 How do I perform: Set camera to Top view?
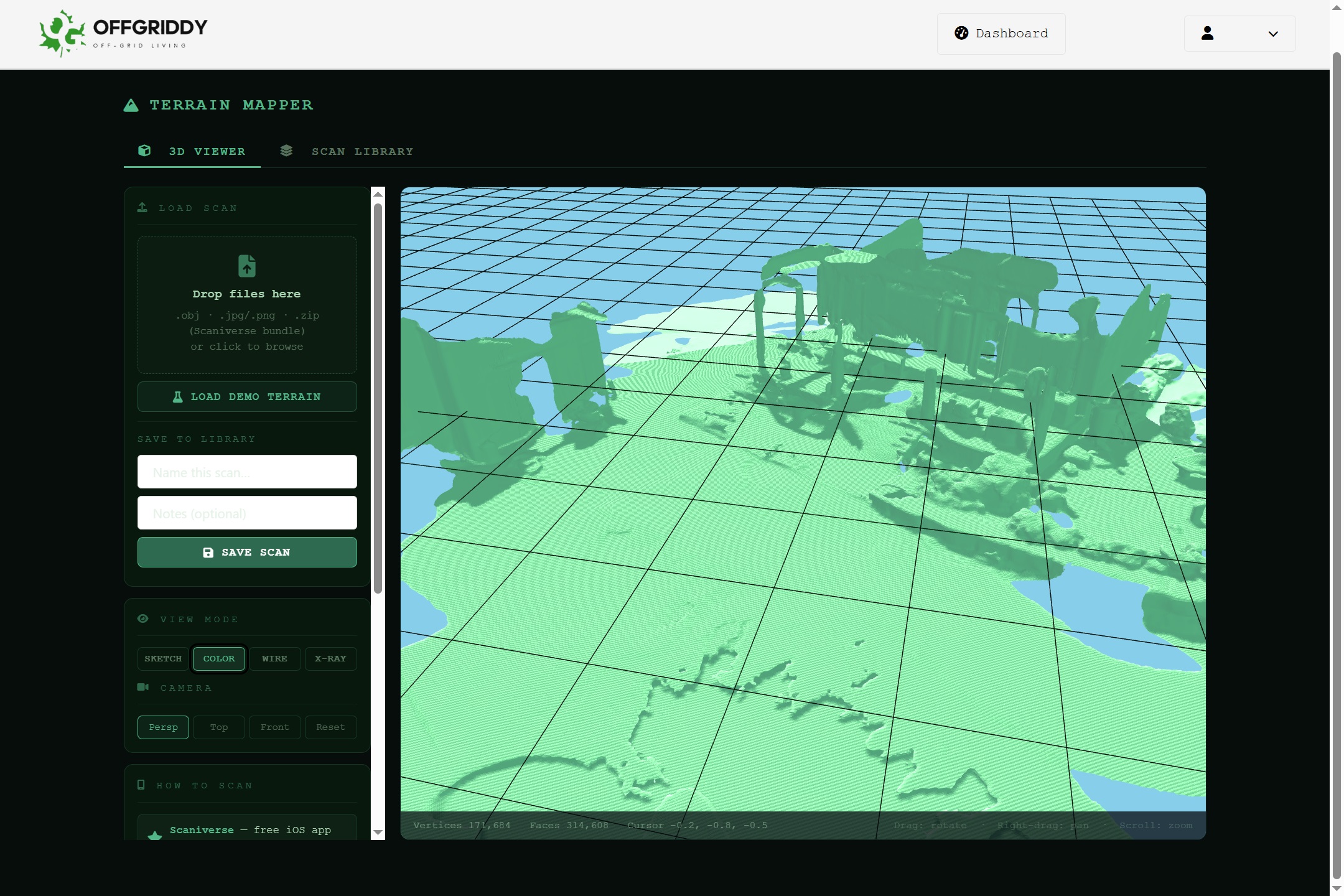pyautogui.click(x=219, y=727)
